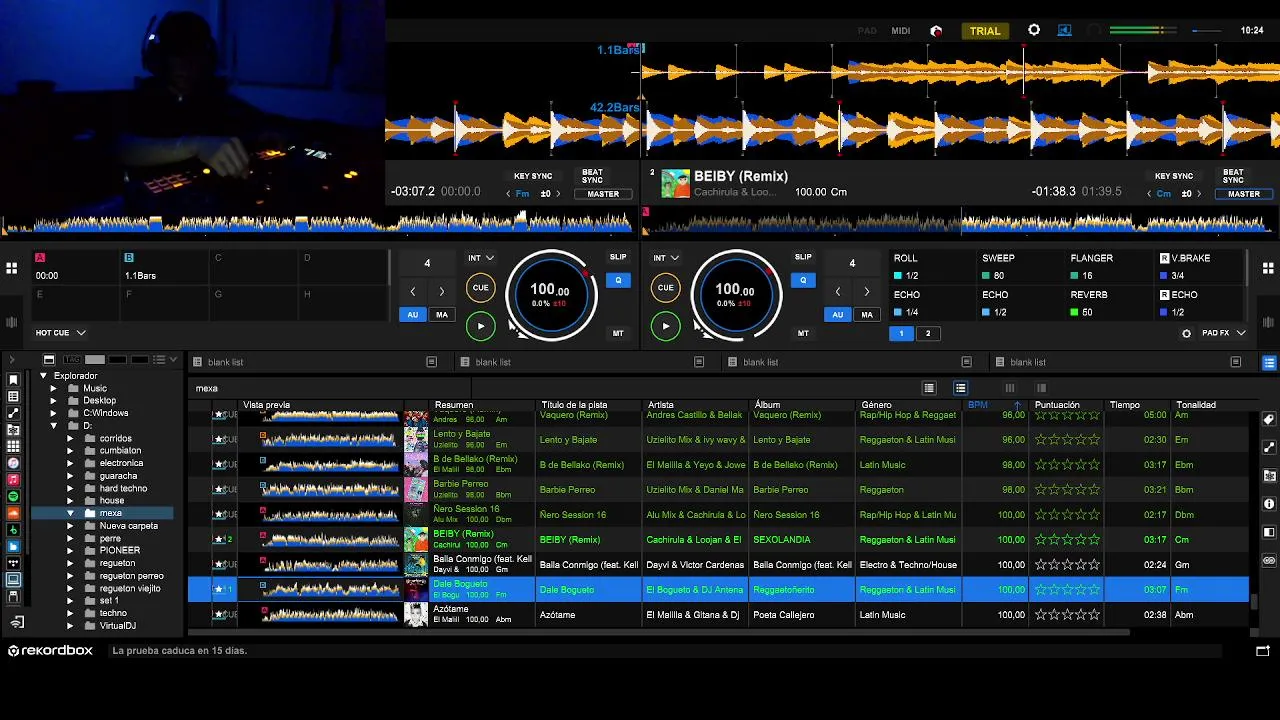
Task: Play deck 2 with play button
Action: pos(665,326)
